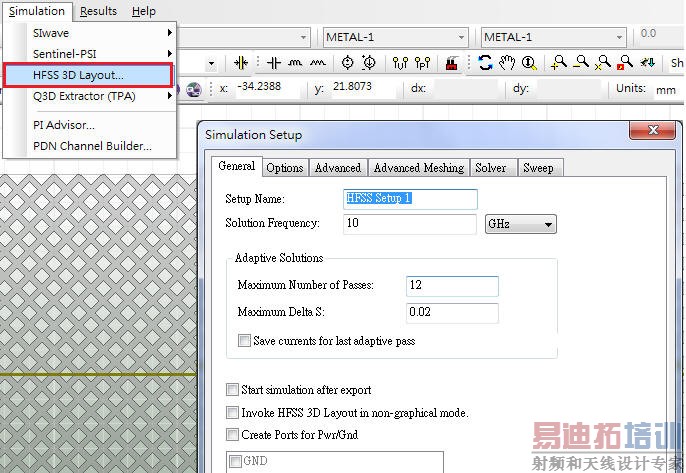
Task: Click the Units mm field
Action: point(668,90)
